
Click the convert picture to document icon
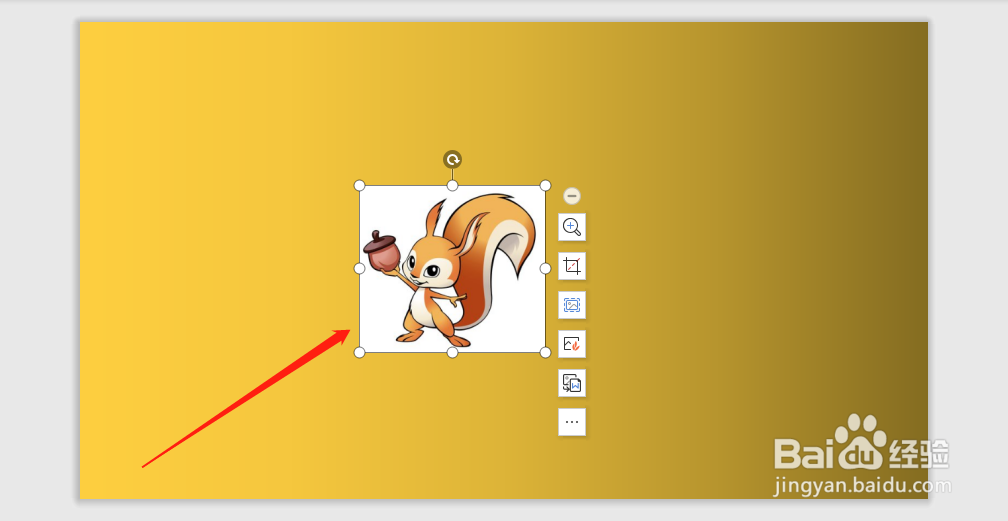click(x=572, y=383)
